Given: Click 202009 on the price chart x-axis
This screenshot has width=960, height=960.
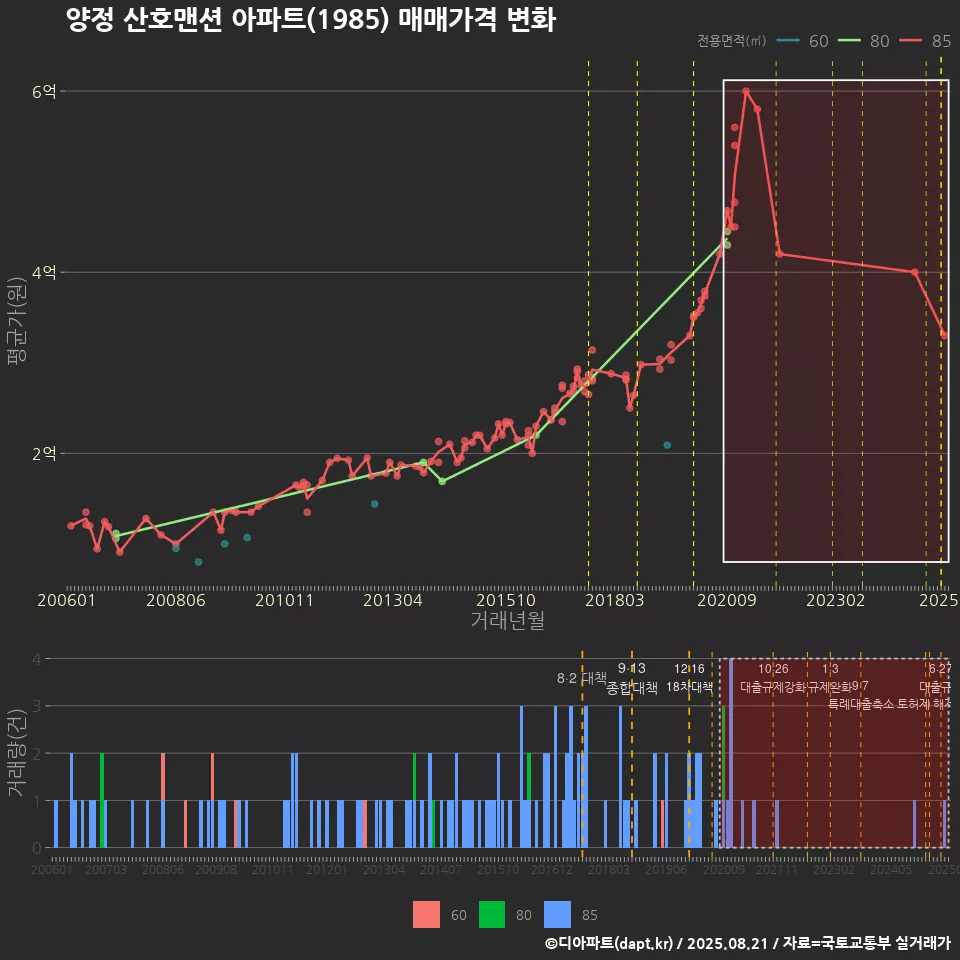Looking at the screenshot, I should 727,600.
